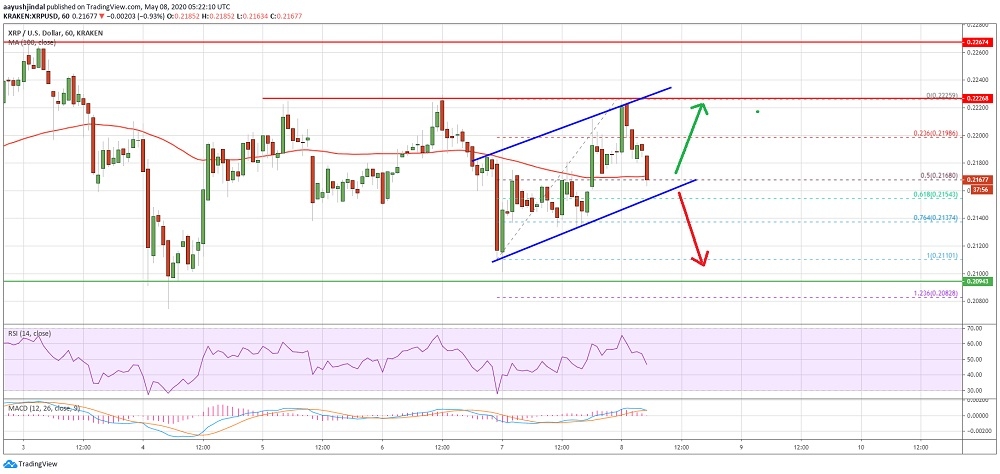Click the 70.00 level on the RSI axis

[x=974, y=328]
